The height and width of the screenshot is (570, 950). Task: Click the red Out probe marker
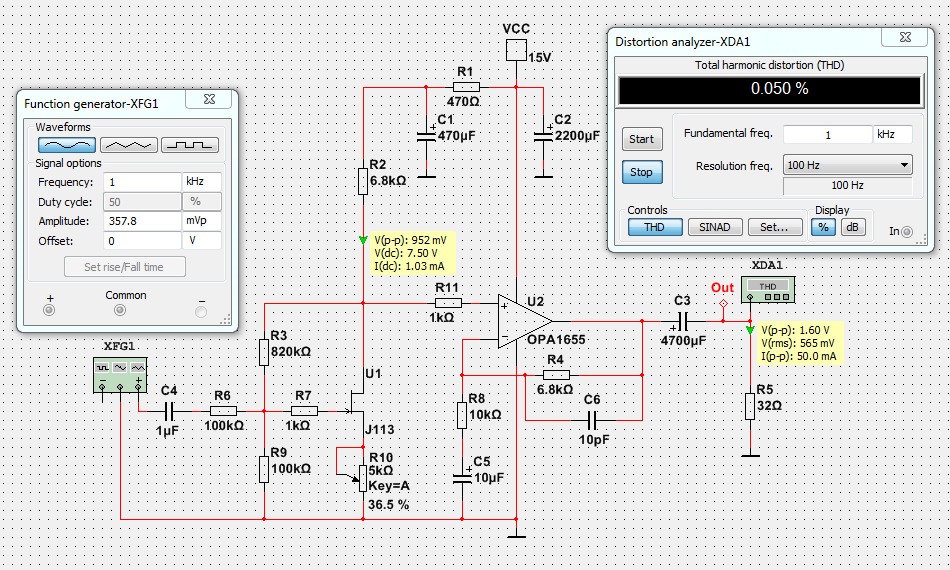click(723, 303)
